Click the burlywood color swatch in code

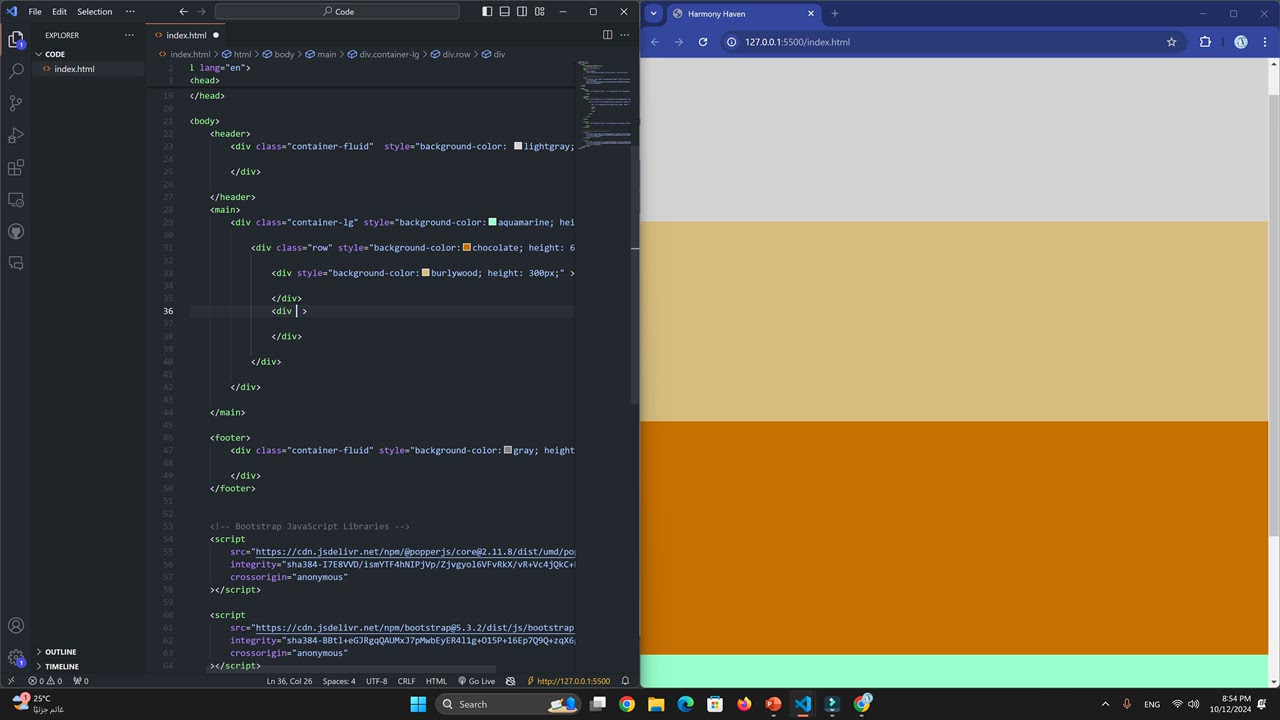(426, 273)
